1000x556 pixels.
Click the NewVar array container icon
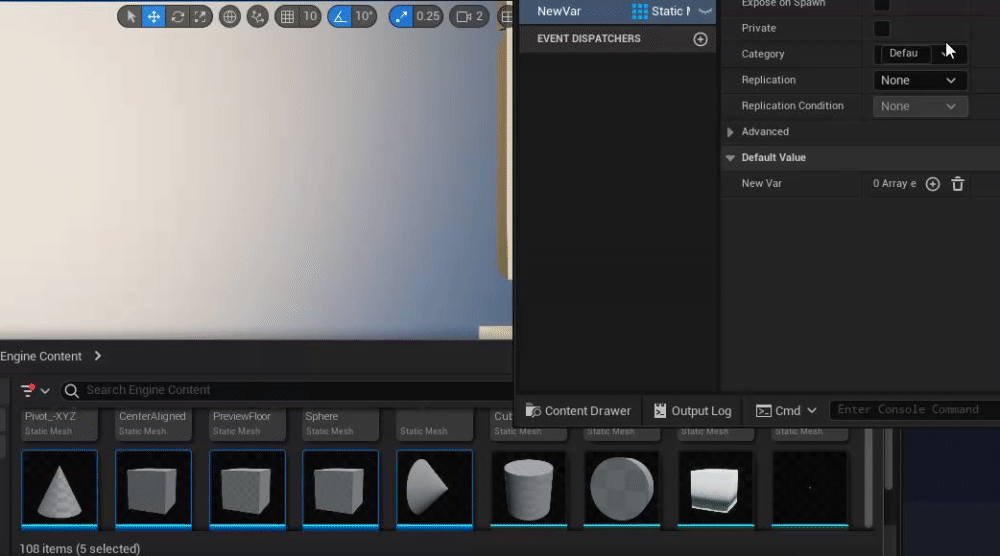(x=639, y=11)
